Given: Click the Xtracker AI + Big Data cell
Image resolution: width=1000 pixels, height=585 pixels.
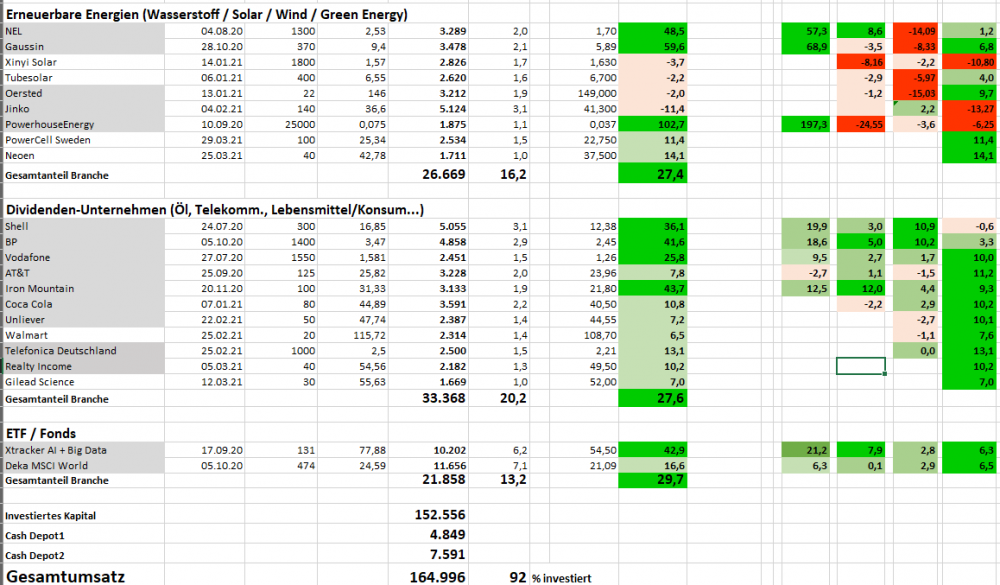Looking at the screenshot, I should pyautogui.click(x=84, y=450).
